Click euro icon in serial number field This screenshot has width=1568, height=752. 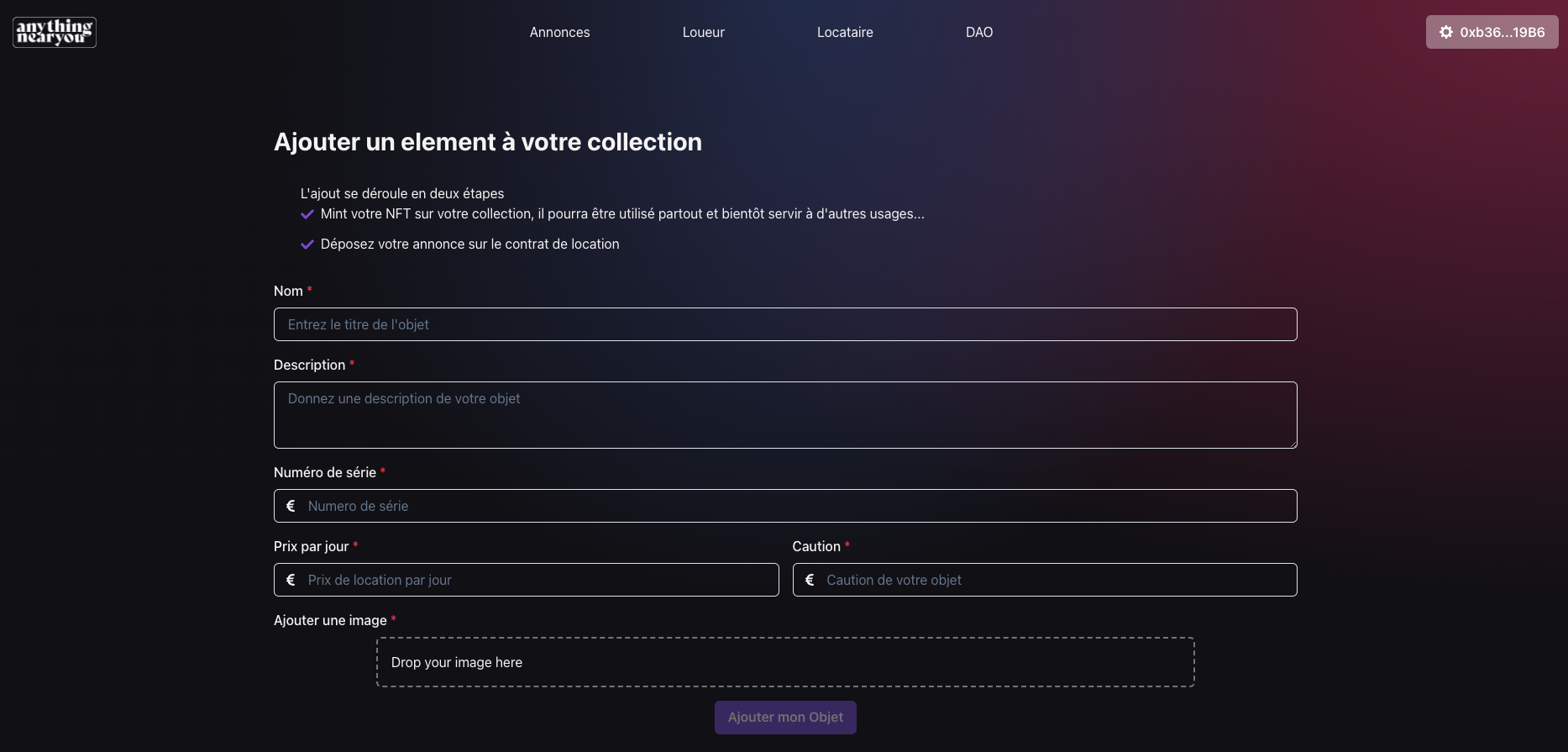(x=291, y=506)
